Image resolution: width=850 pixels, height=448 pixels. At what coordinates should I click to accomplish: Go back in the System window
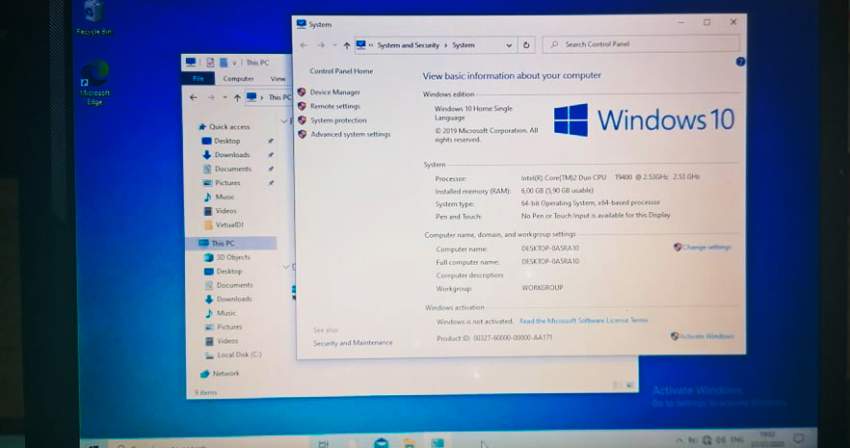(304, 45)
